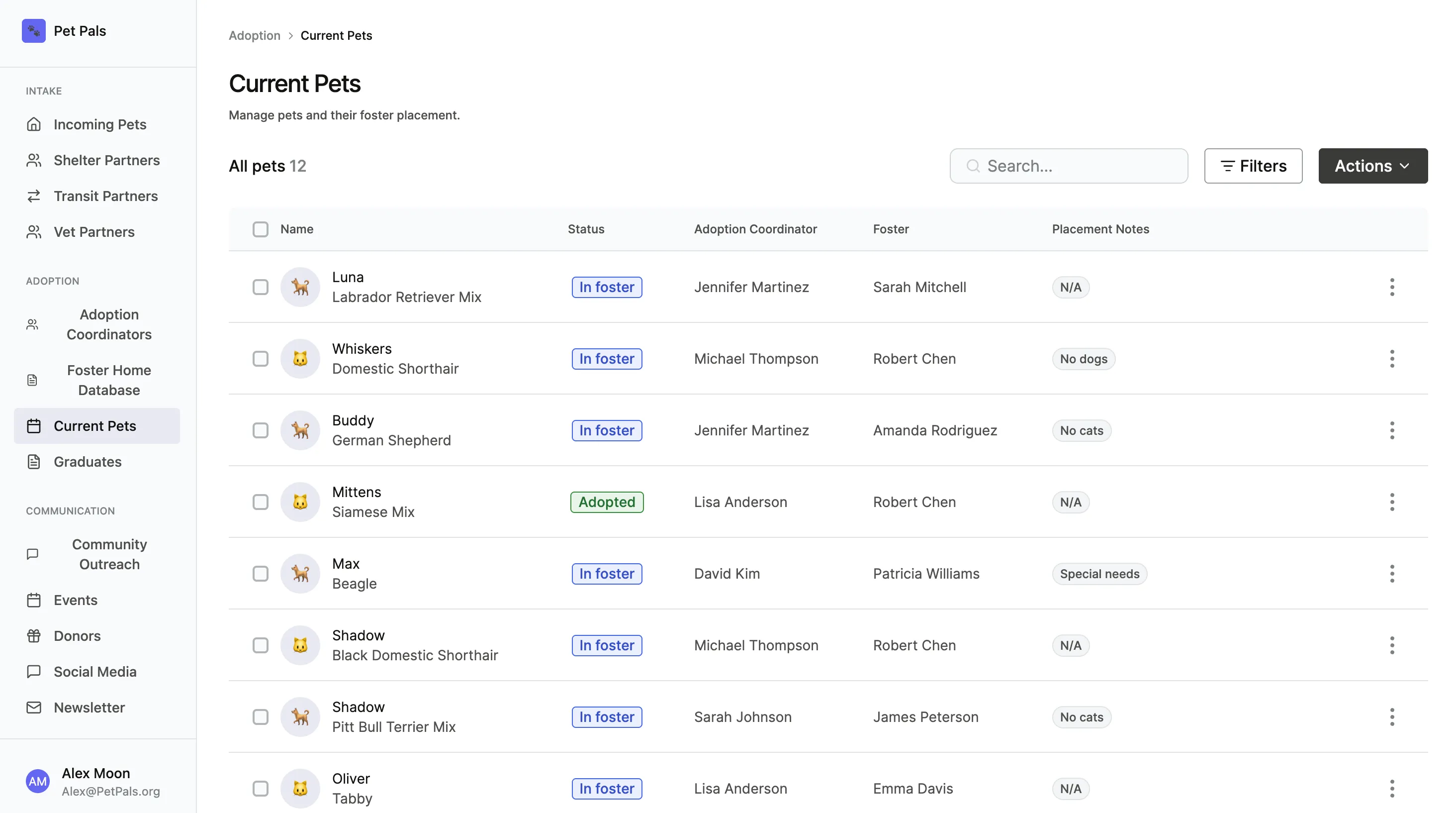
Task: Click Adoption breadcrumb link
Action: [254, 35]
